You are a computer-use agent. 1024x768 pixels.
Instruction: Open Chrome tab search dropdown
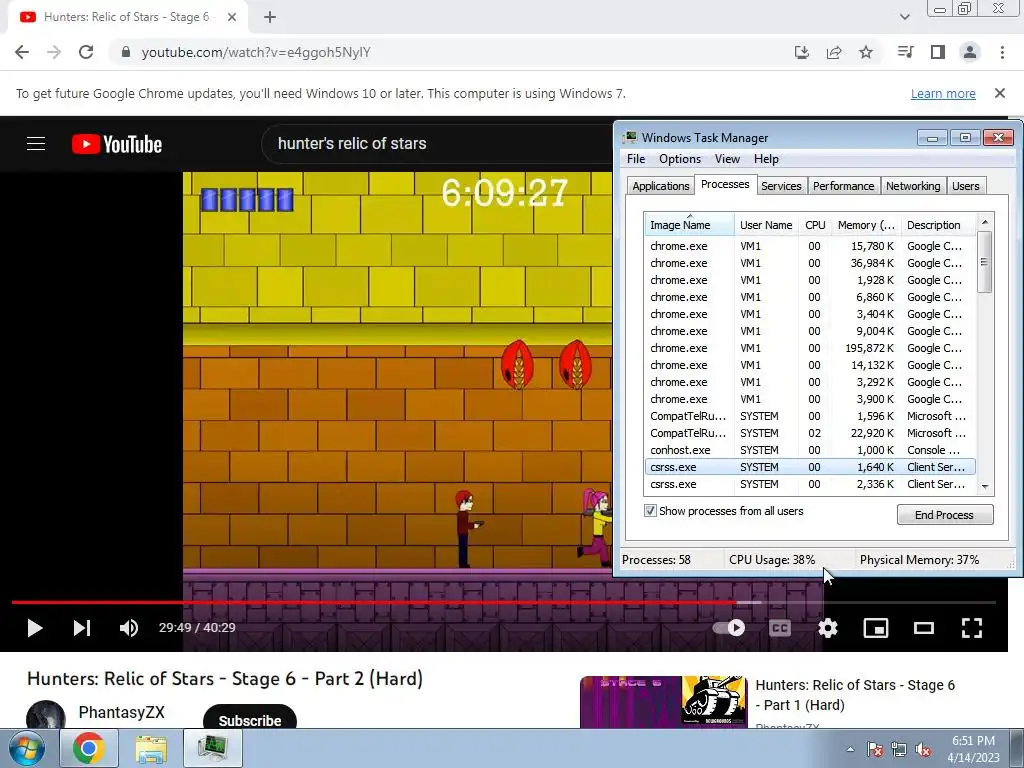[904, 17]
